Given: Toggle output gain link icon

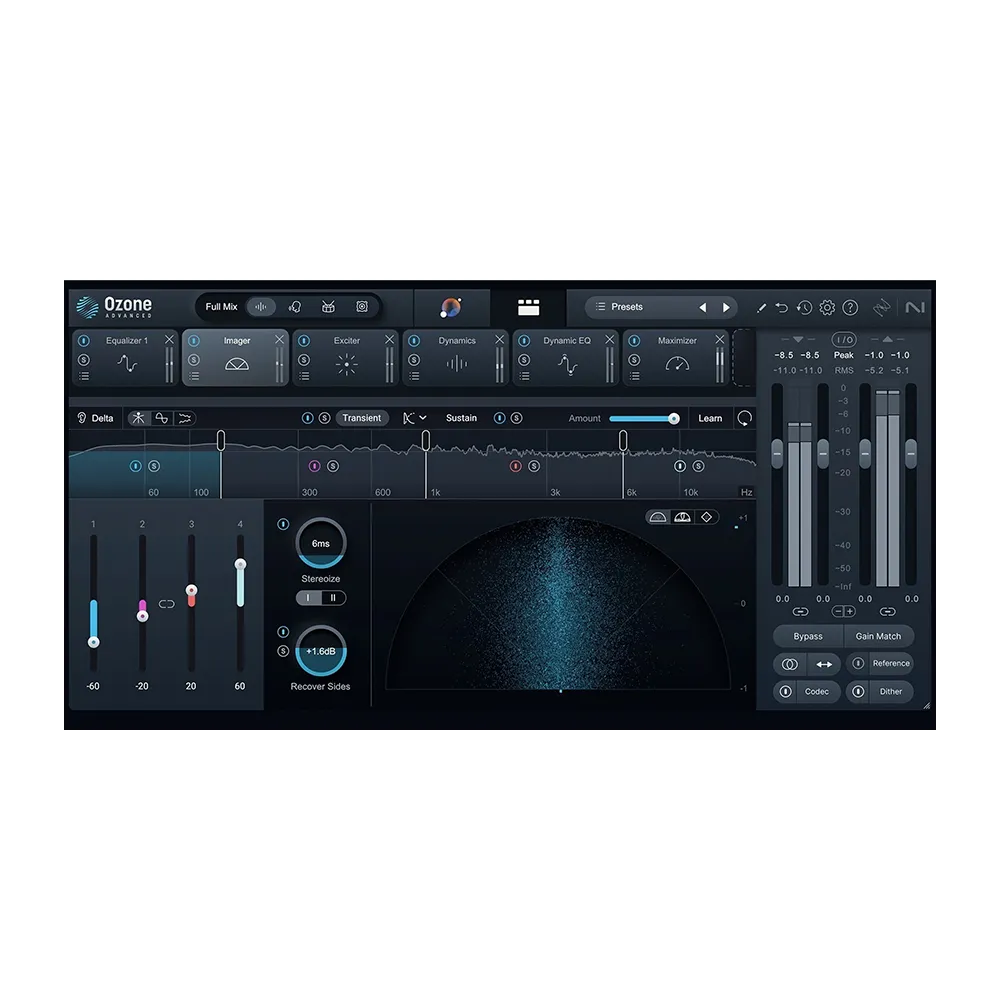Looking at the screenshot, I should pyautogui.click(x=887, y=612).
